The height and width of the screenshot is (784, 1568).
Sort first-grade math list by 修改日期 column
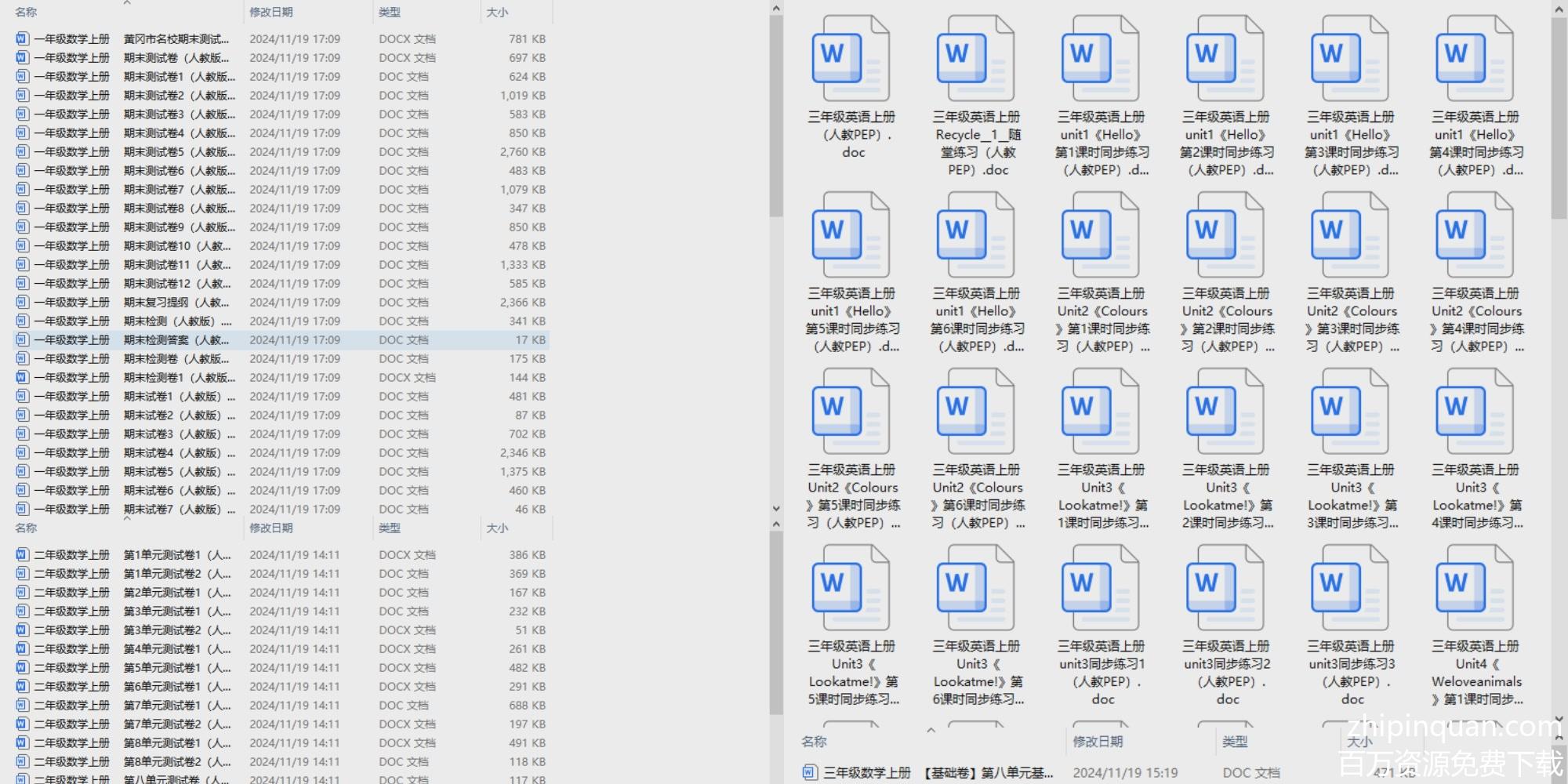click(x=271, y=13)
